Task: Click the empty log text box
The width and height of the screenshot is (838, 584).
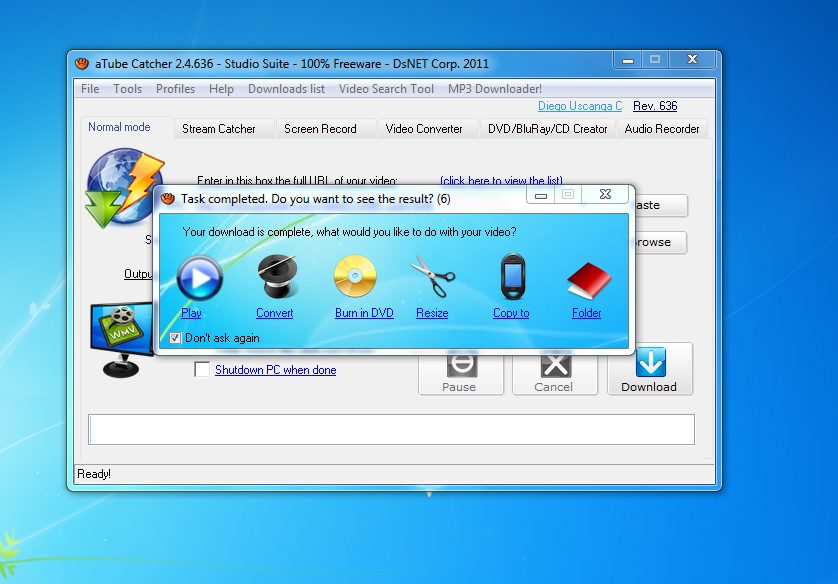Action: pyautogui.click(x=391, y=429)
